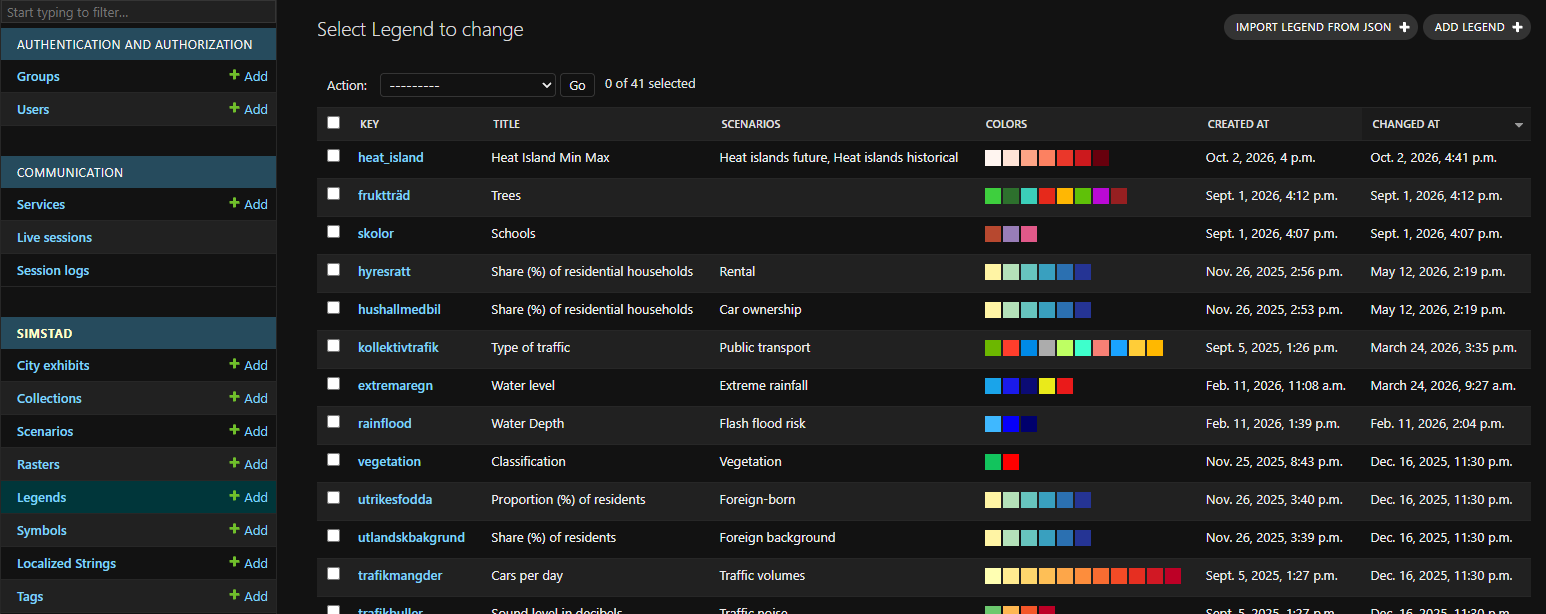Image resolution: width=1546 pixels, height=614 pixels.
Task: Focus the sidebar filter input field
Action: click(x=138, y=13)
